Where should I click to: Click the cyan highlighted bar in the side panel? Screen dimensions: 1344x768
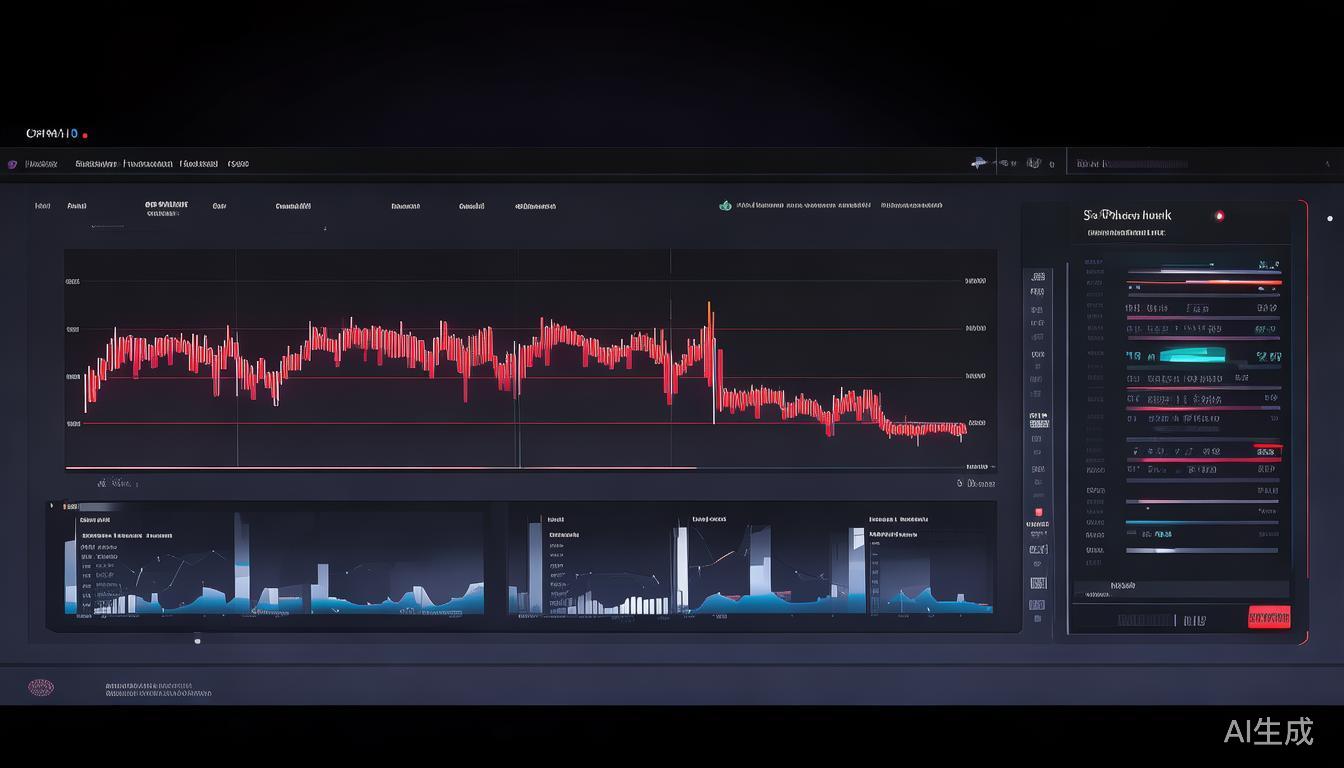tap(1193, 353)
